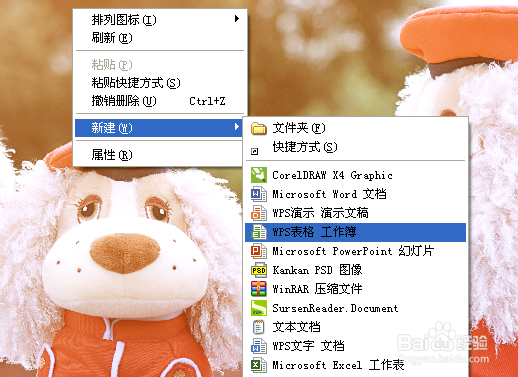The height and width of the screenshot is (377, 518).
Task: Expand the 新建 submenu arrow
Action: 237,127
